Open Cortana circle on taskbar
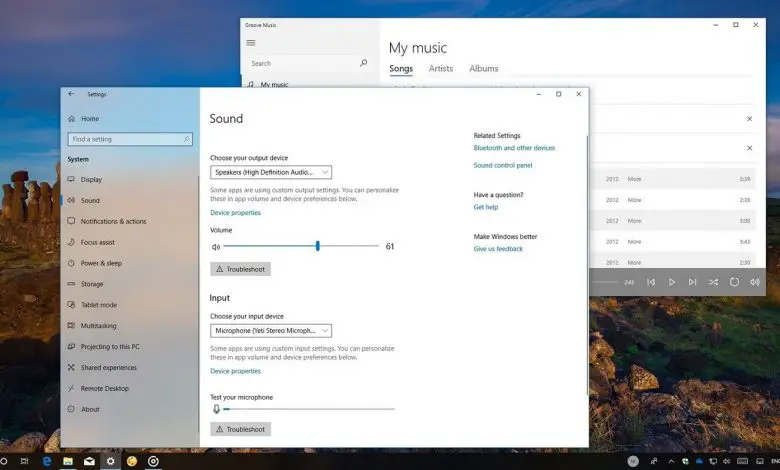Image resolution: width=780 pixels, height=470 pixels. point(3,462)
